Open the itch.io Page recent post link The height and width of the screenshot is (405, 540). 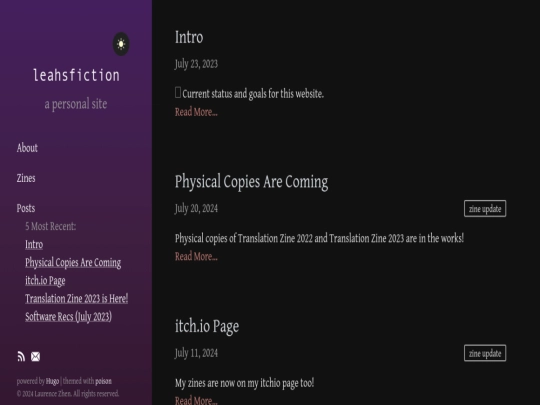pos(45,281)
